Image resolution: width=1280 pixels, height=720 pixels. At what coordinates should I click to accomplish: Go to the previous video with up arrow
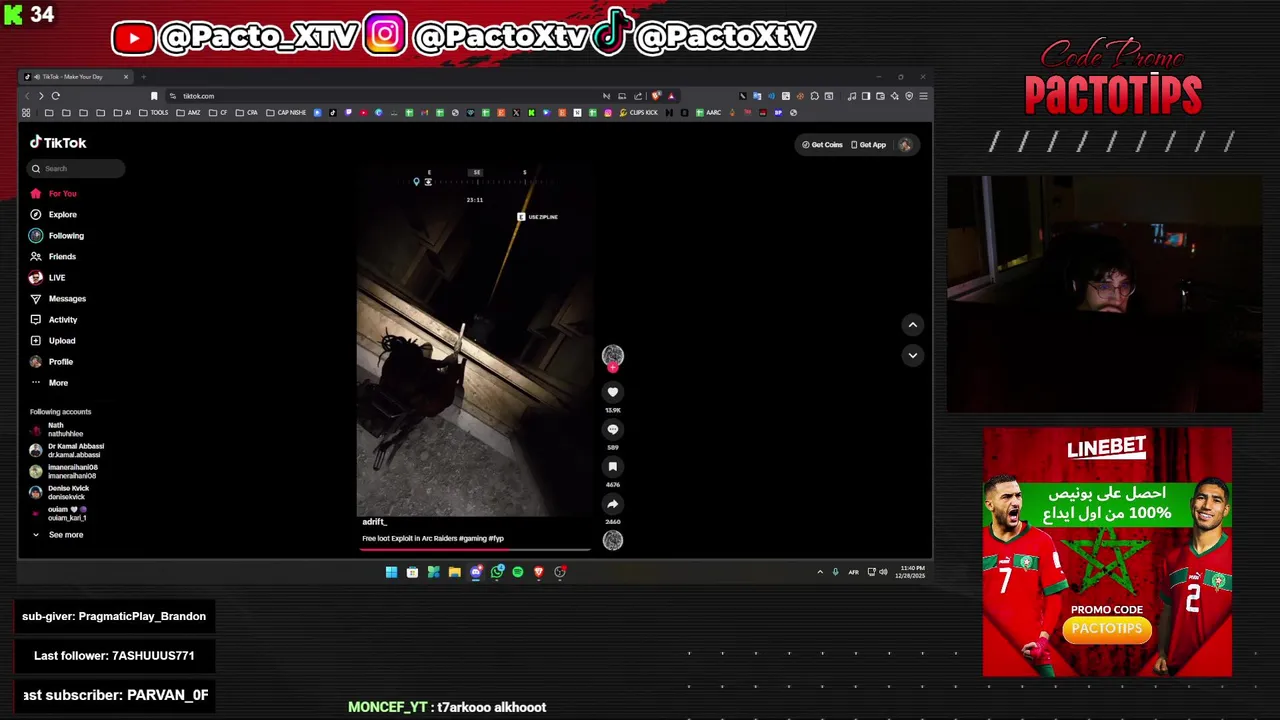[912, 324]
